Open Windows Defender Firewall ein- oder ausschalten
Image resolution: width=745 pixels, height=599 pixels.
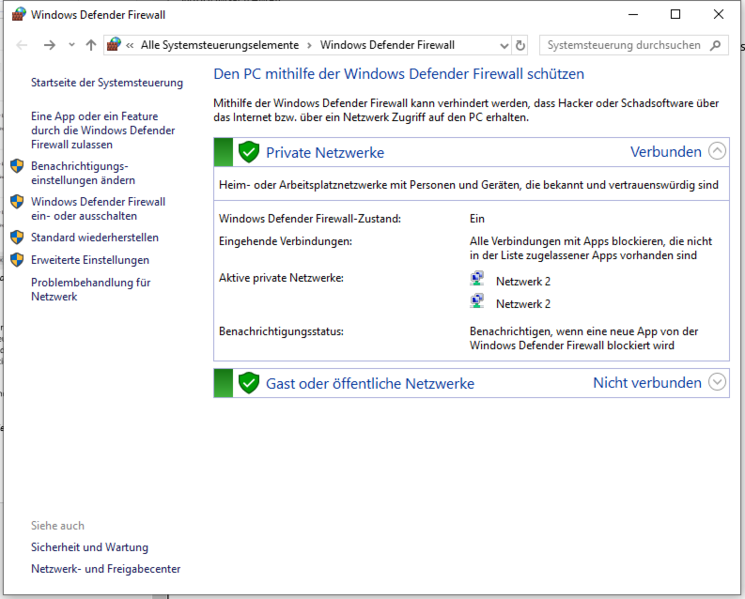coord(98,209)
